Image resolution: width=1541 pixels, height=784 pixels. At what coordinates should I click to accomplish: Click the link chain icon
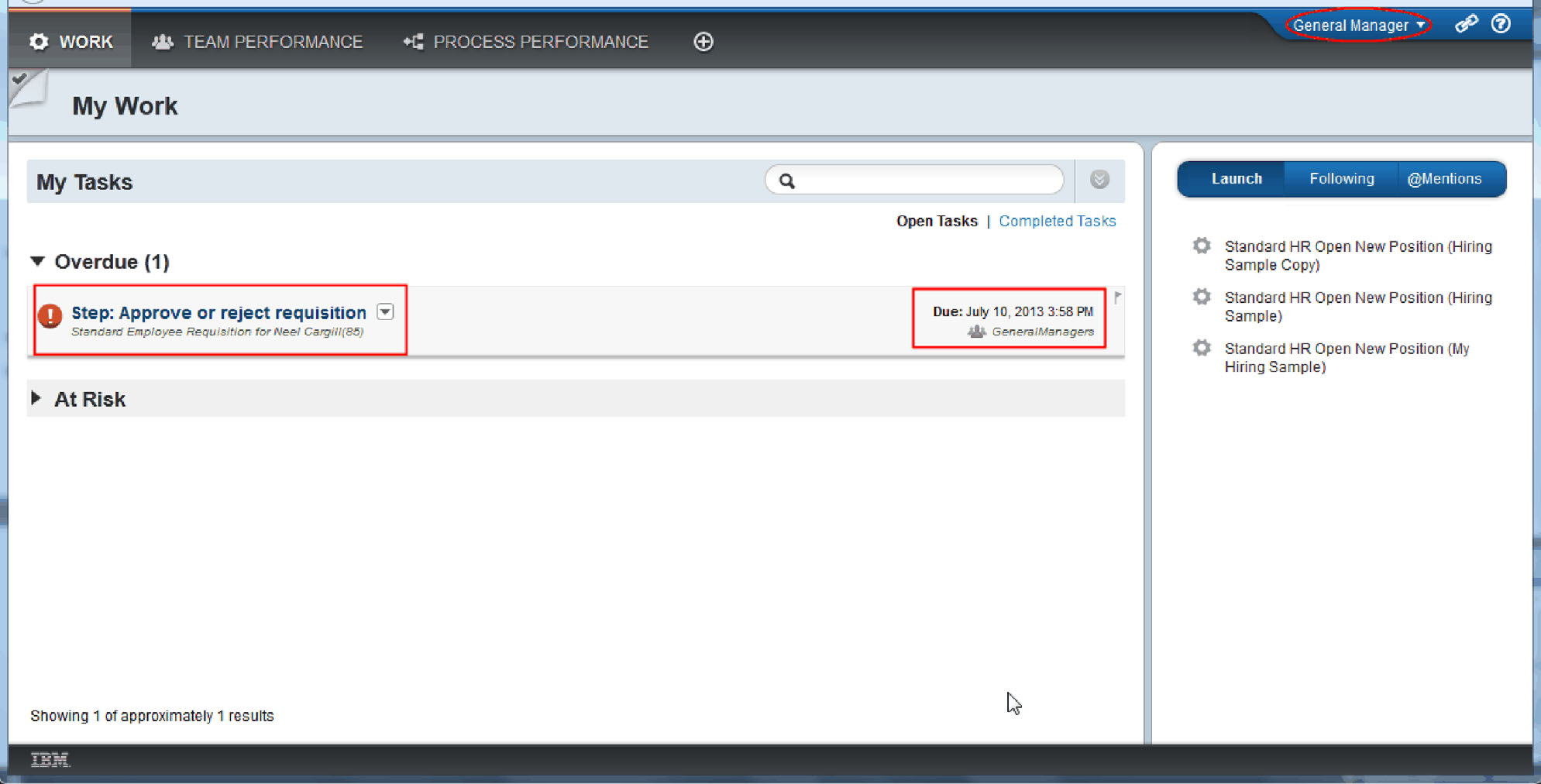(x=1466, y=24)
